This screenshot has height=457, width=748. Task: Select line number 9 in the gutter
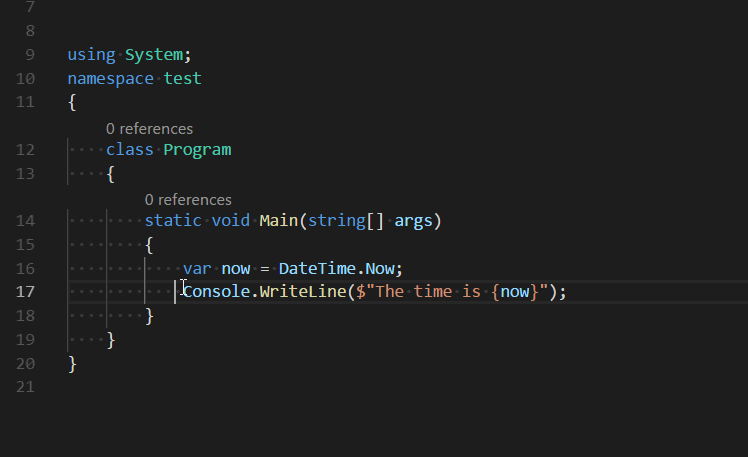[x=30, y=55]
